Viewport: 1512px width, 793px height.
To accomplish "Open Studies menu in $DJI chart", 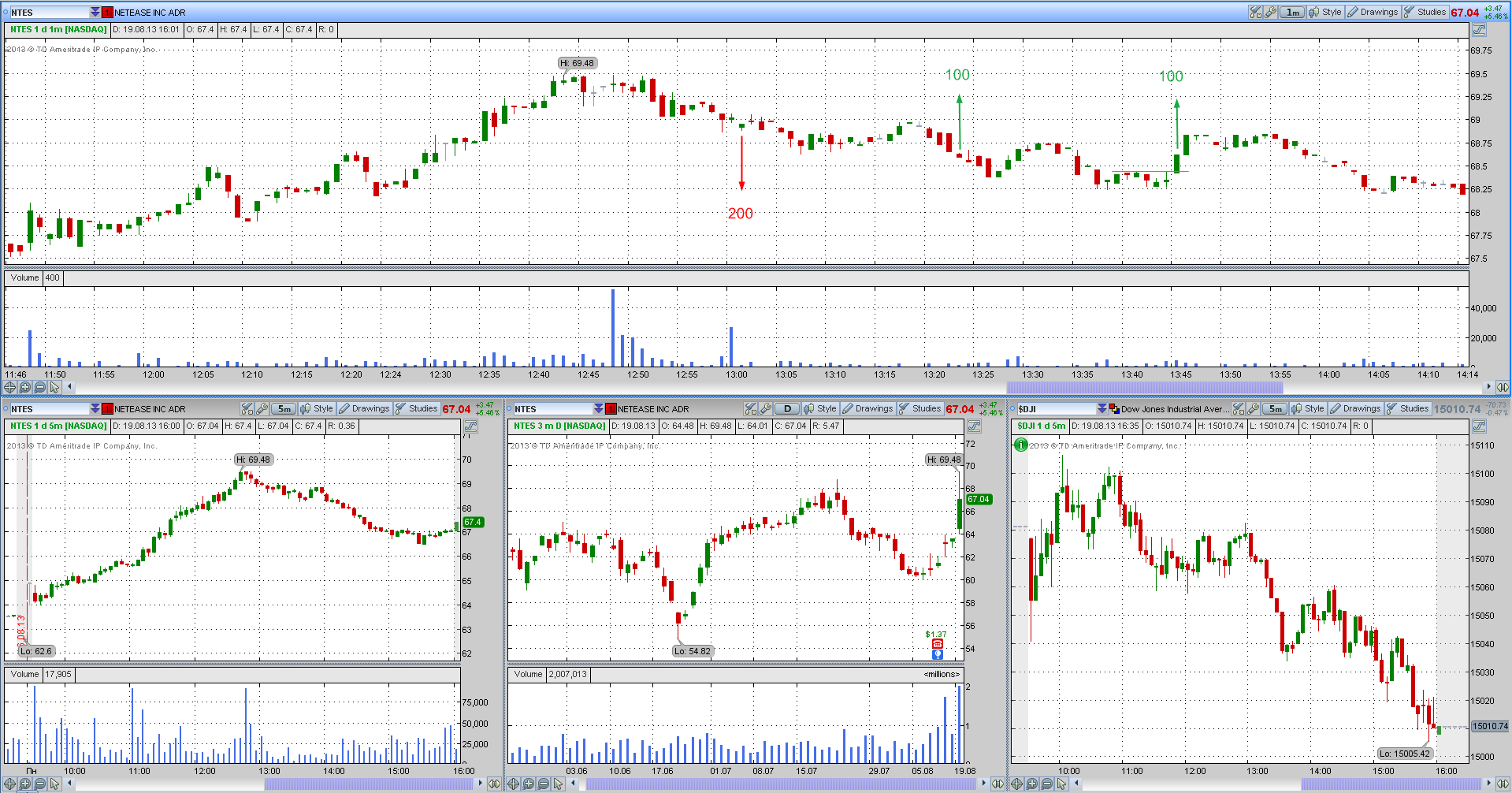I will tap(1407, 408).
